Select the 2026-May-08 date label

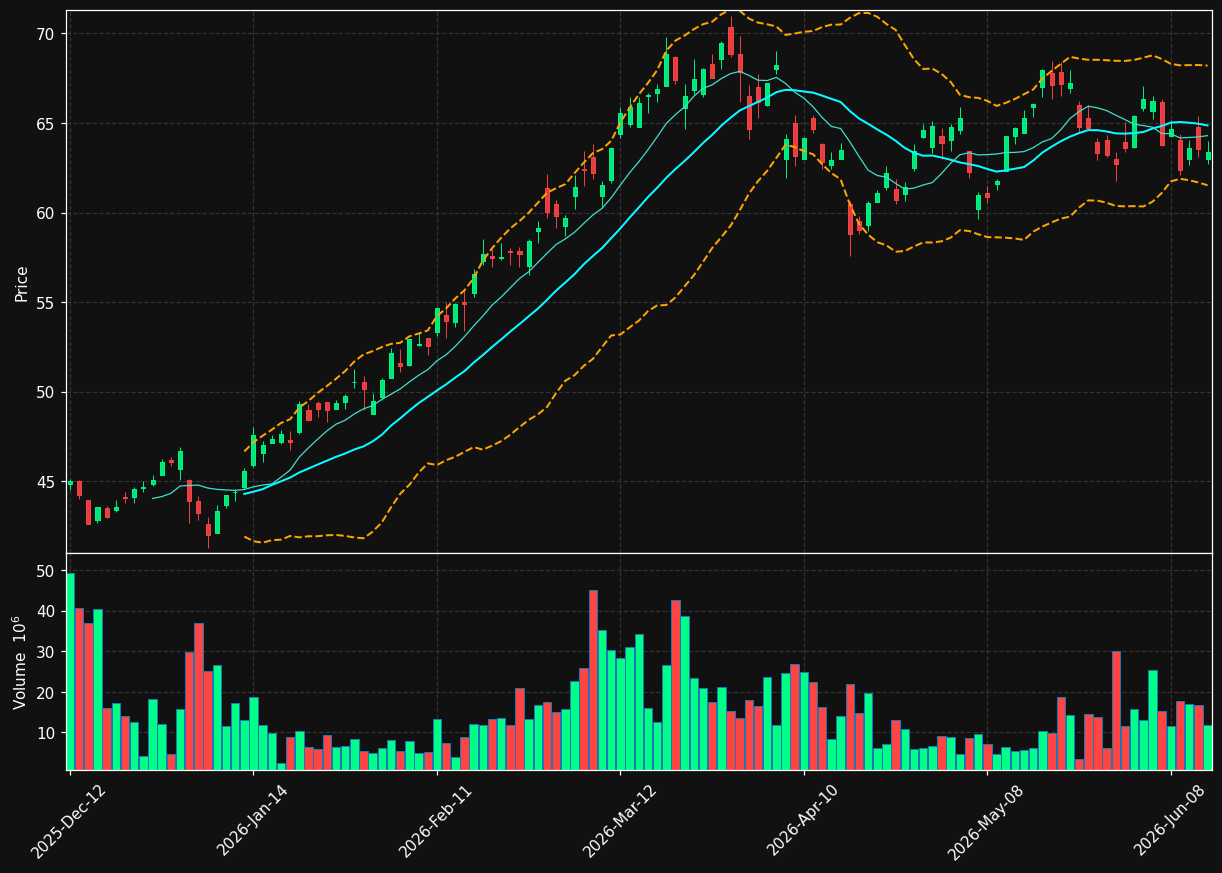pos(986,822)
